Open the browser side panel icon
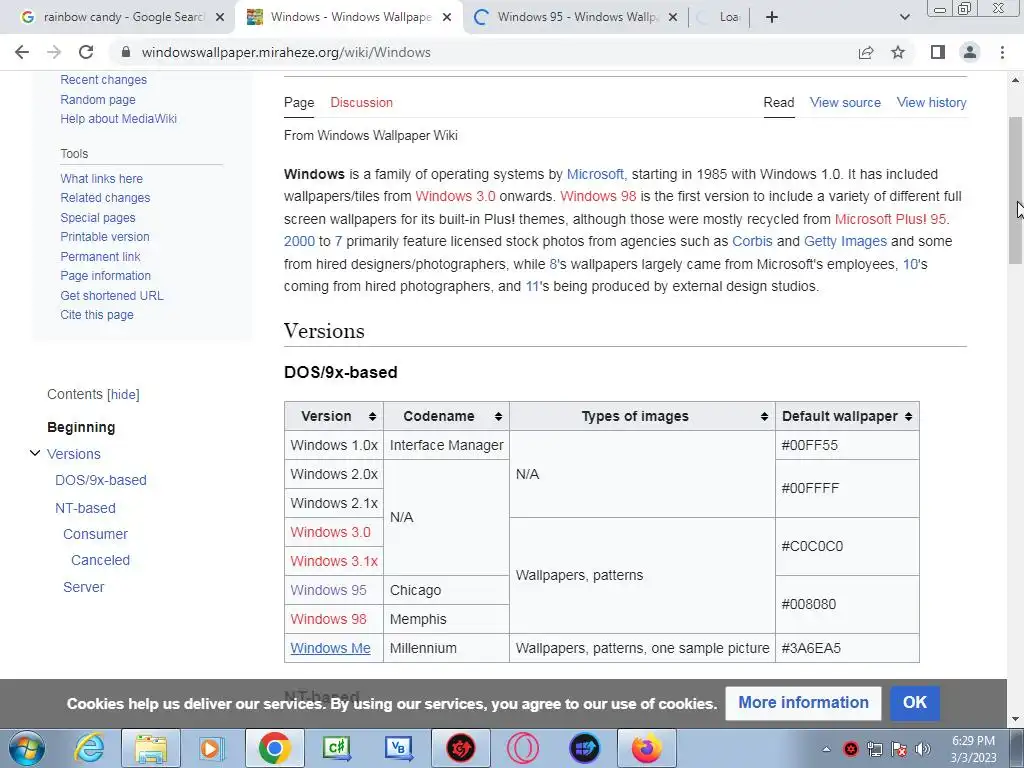The width and height of the screenshot is (1024, 768). pos(938,52)
